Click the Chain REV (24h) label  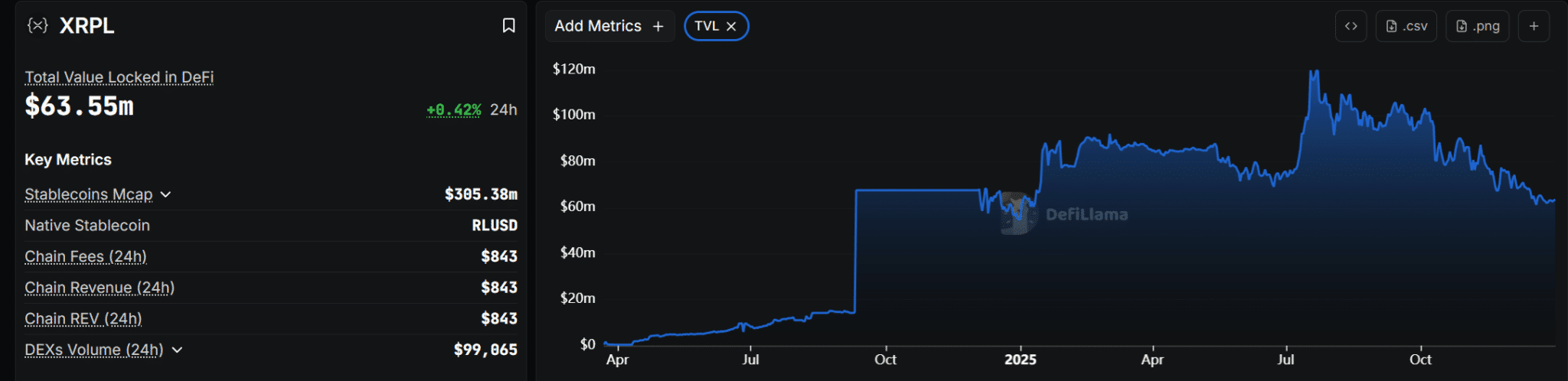coord(83,318)
